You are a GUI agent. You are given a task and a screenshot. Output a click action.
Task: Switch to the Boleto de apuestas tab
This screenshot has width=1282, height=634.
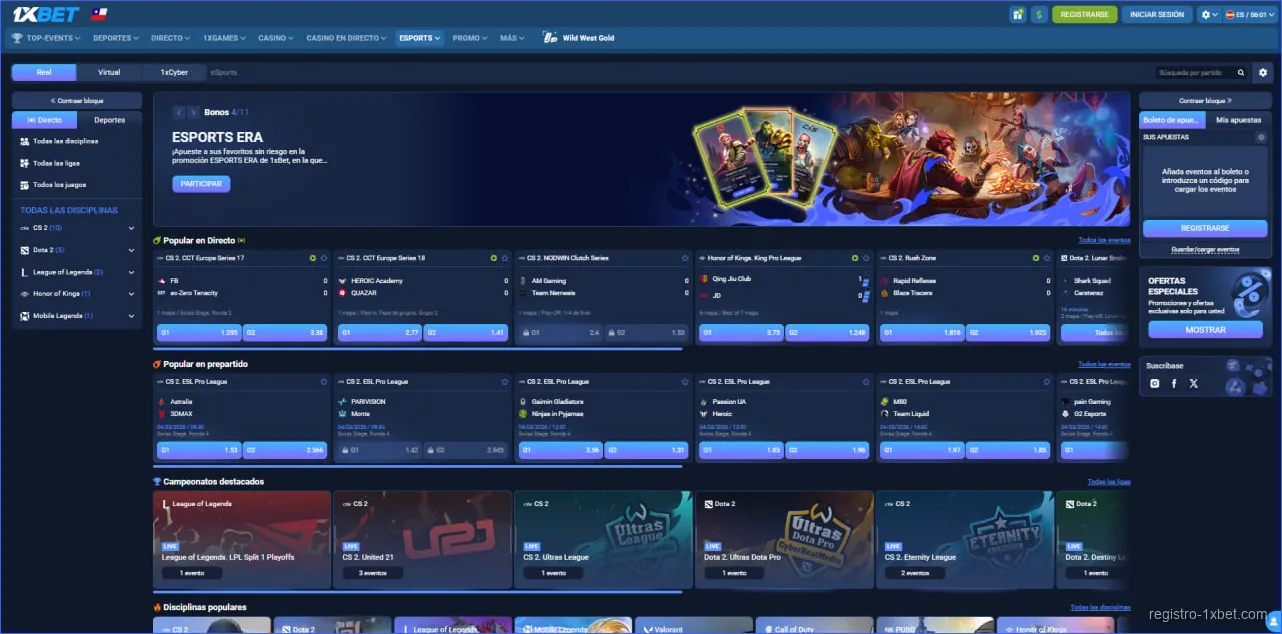[x=1173, y=120]
